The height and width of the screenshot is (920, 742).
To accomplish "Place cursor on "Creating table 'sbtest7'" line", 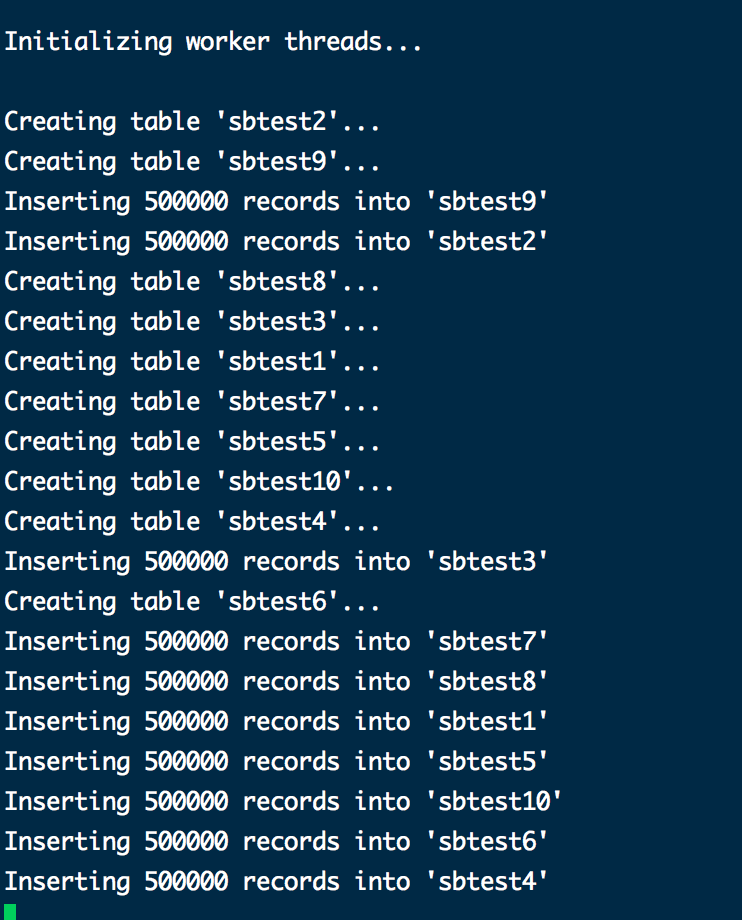I will pos(192,402).
